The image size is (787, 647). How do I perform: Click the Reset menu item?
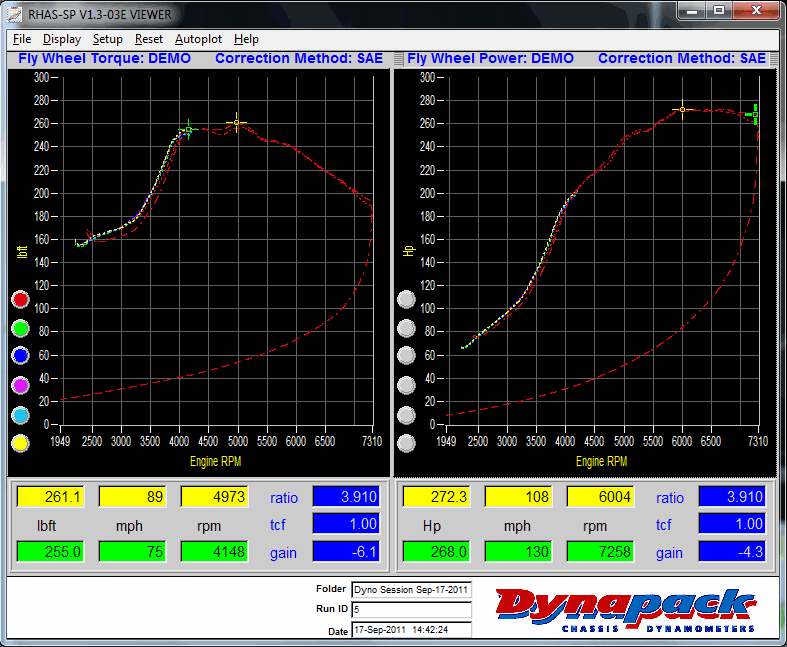(x=149, y=39)
